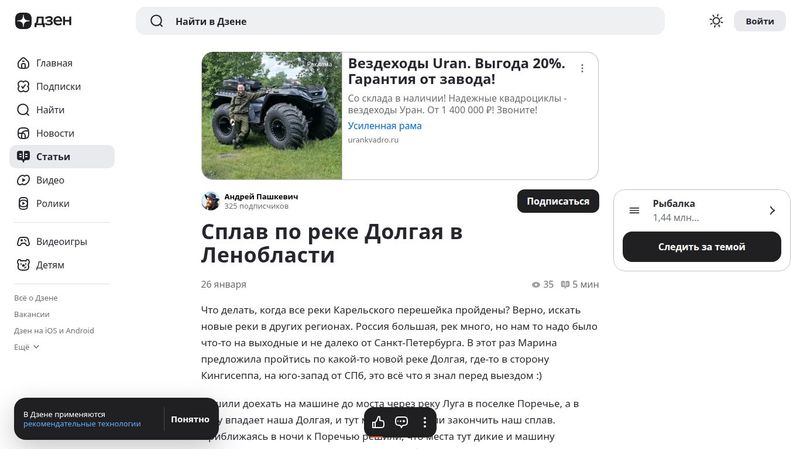Viewport: 800px width, 449px height.
Task: Open the рекомендательные технологии link
Action: tap(82, 424)
